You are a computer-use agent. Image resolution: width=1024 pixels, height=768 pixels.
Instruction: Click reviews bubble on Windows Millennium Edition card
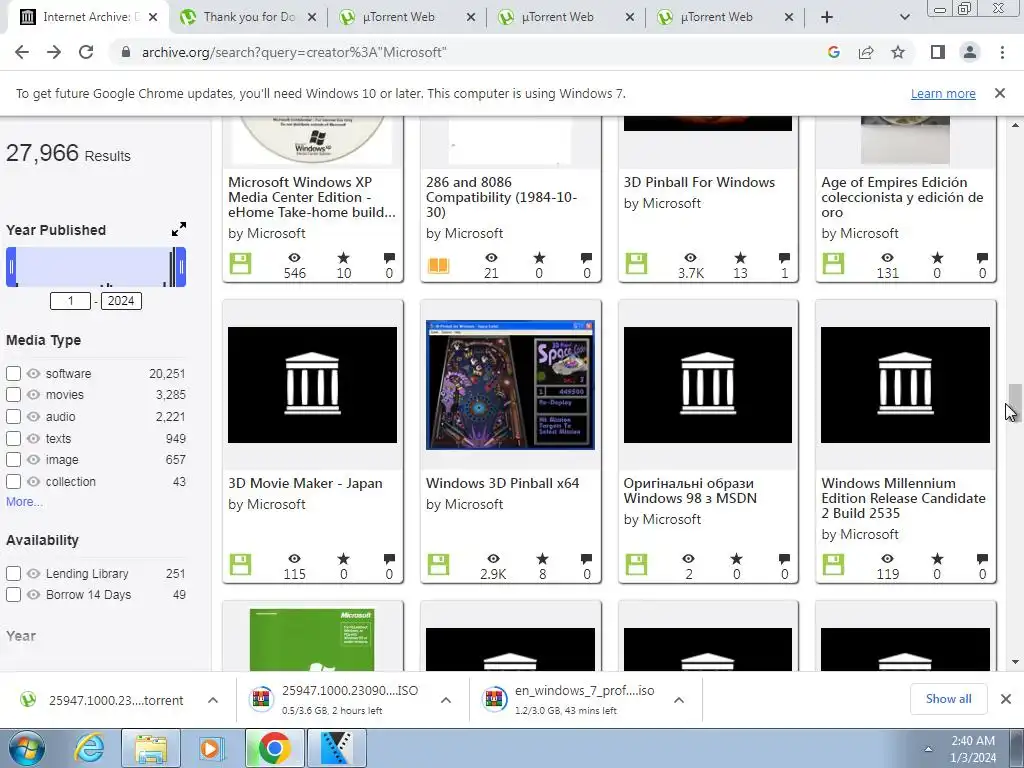[x=982, y=559]
